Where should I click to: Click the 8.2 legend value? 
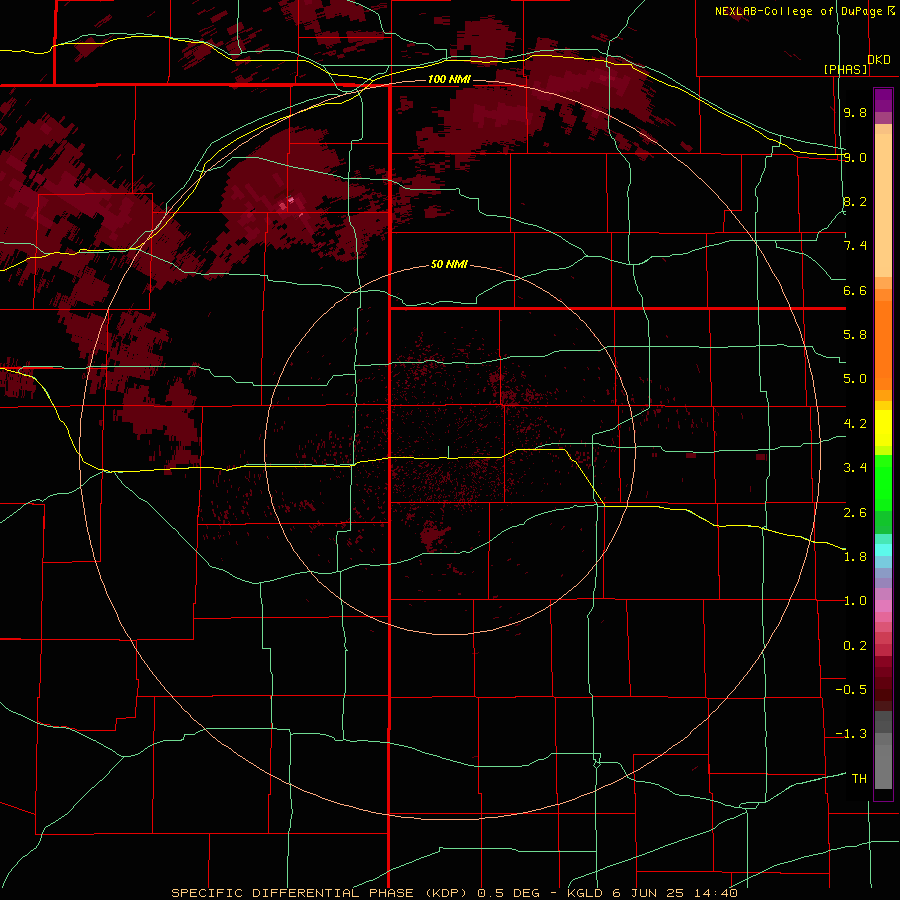855,201
